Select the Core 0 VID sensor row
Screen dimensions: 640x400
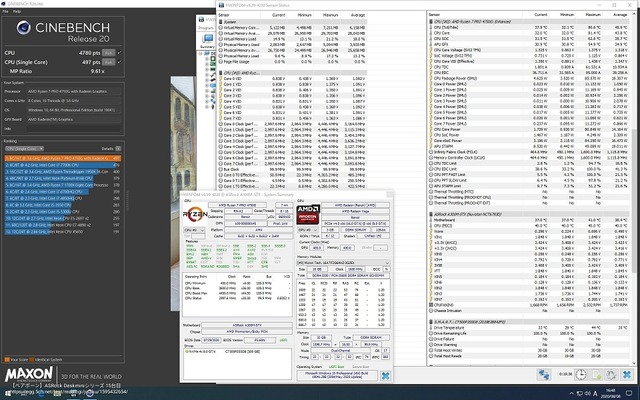pyautogui.click(x=293, y=78)
